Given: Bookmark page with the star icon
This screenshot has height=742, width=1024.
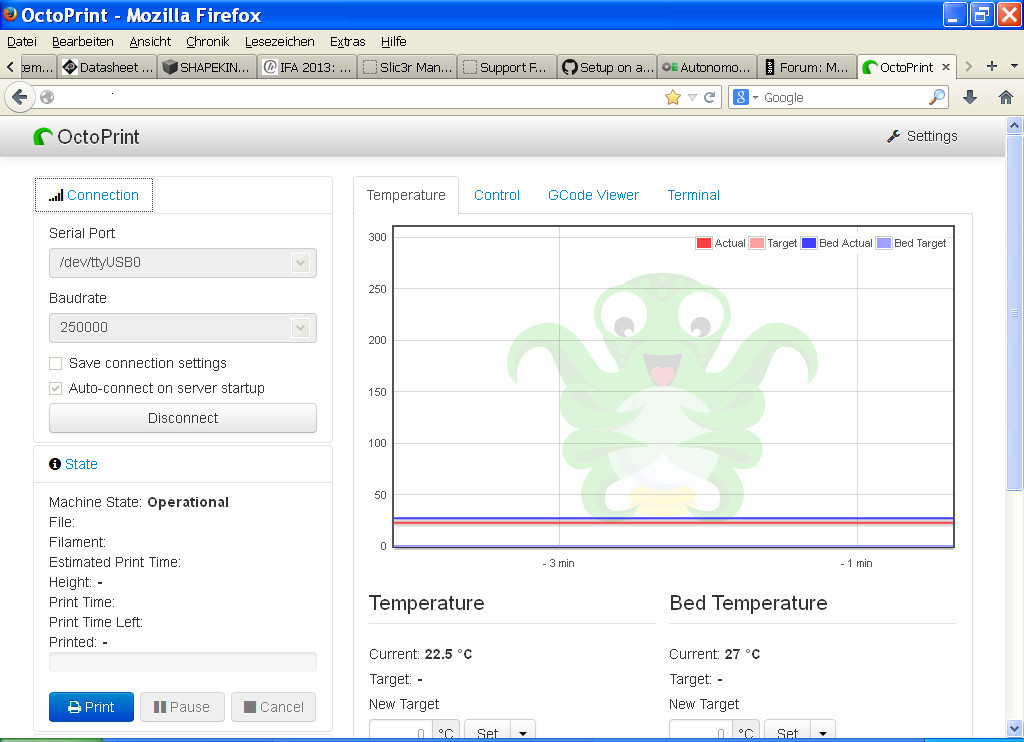Looking at the screenshot, I should click(673, 97).
